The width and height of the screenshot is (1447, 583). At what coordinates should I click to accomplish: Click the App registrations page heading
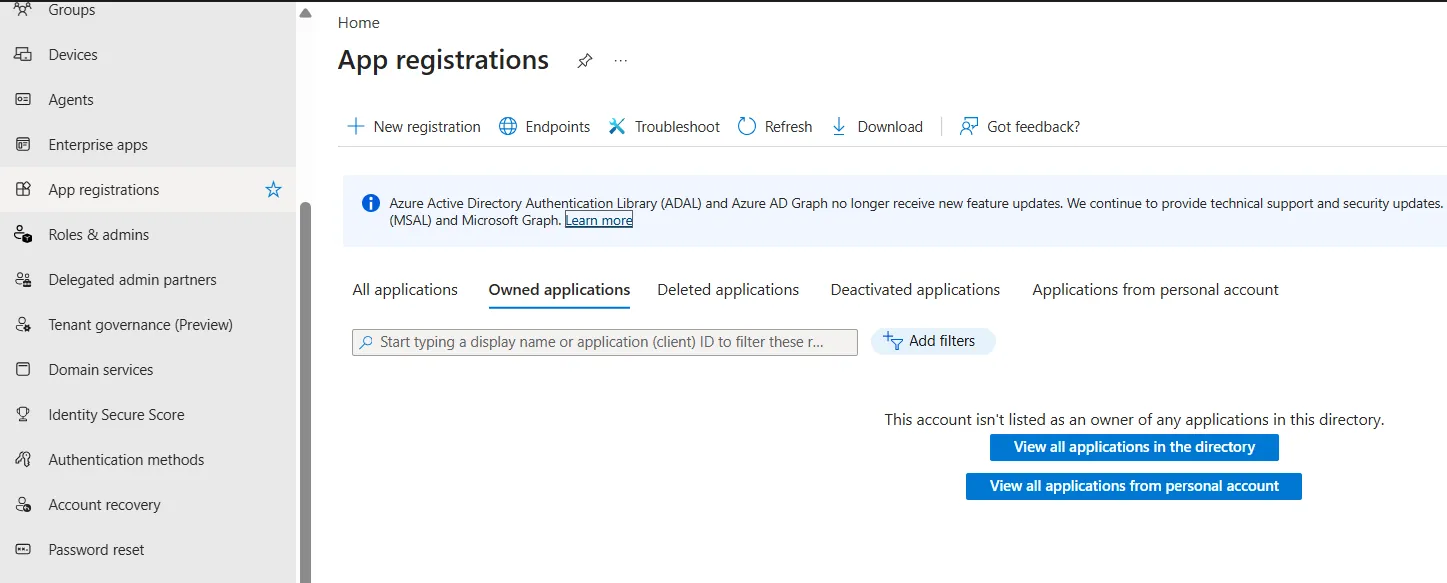point(443,60)
